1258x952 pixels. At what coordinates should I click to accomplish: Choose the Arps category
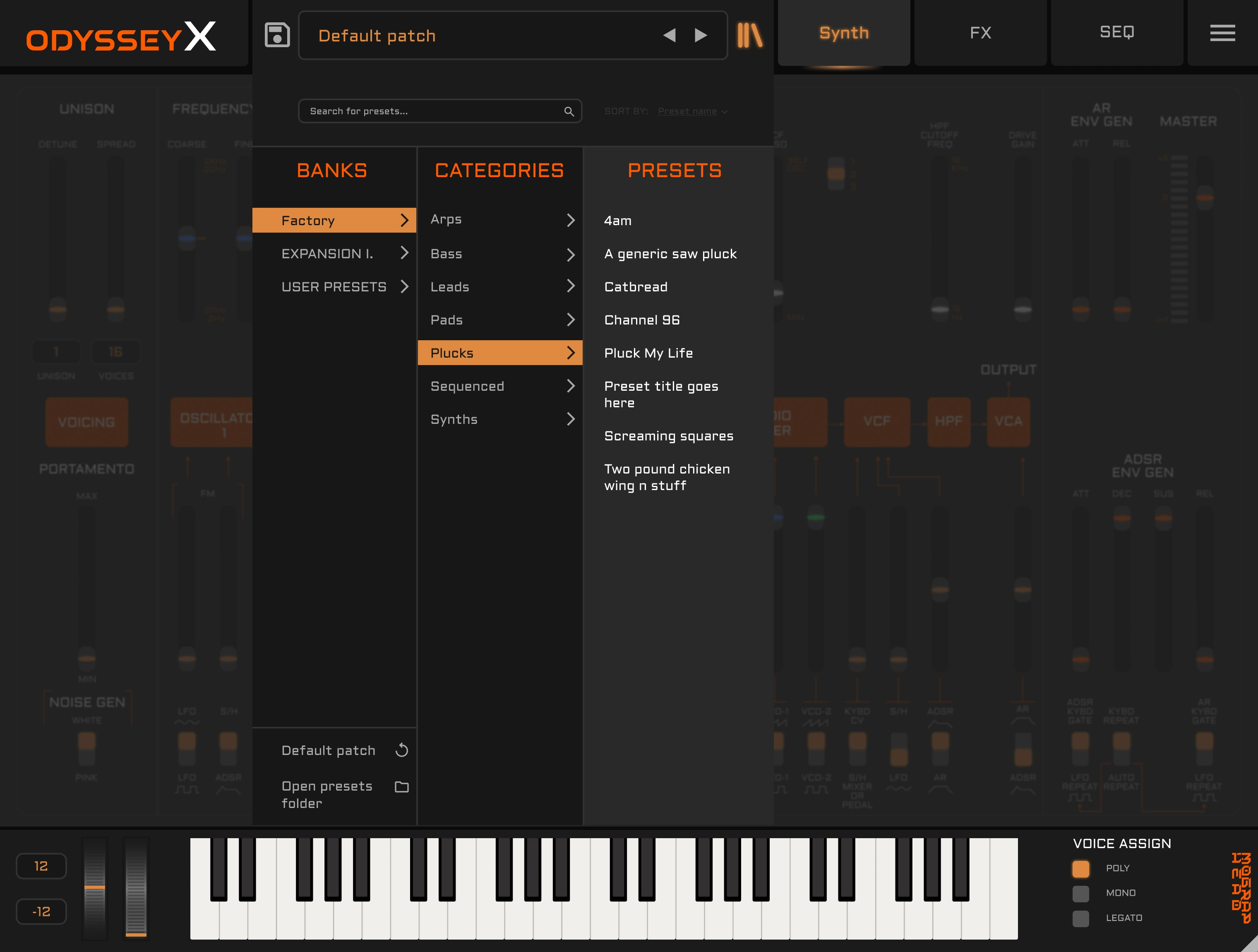pos(500,219)
